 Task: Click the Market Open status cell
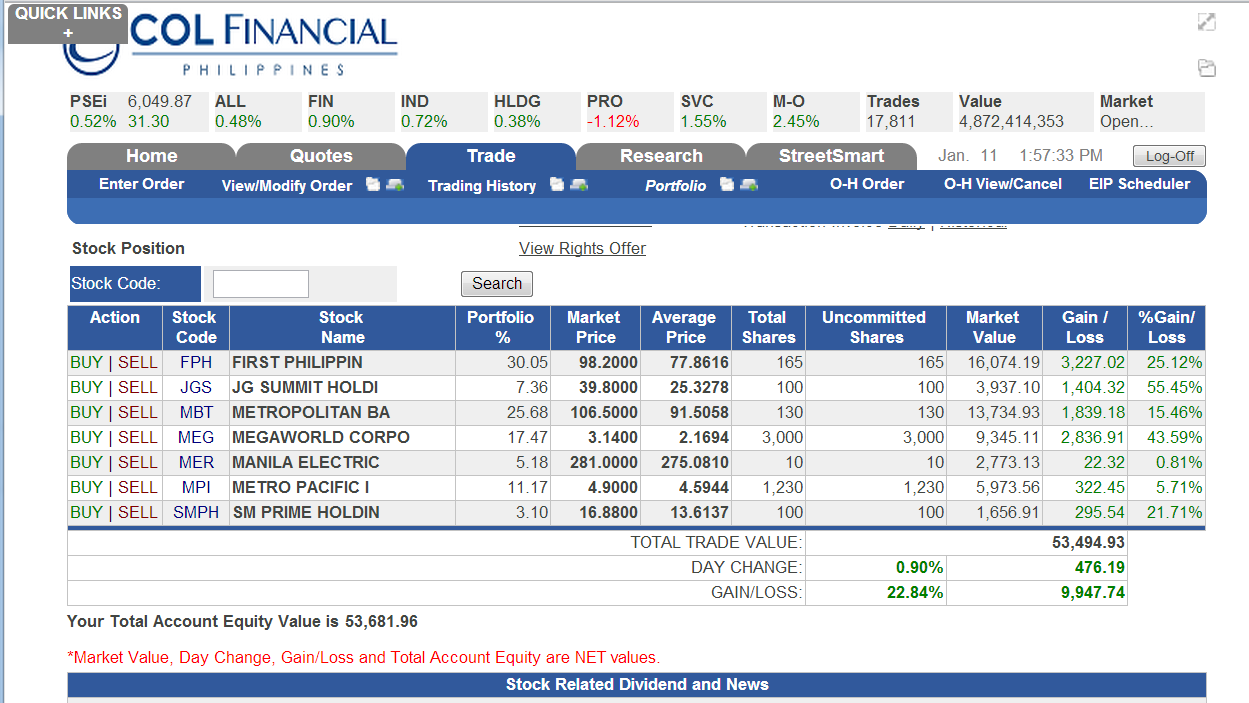coord(1151,111)
